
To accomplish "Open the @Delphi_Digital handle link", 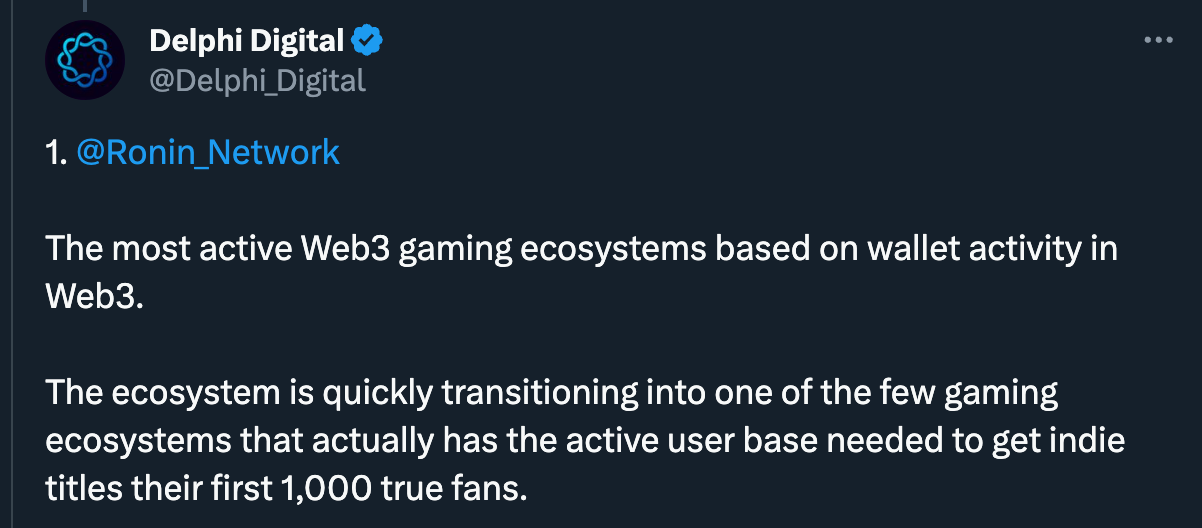I will pyautogui.click(x=258, y=80).
